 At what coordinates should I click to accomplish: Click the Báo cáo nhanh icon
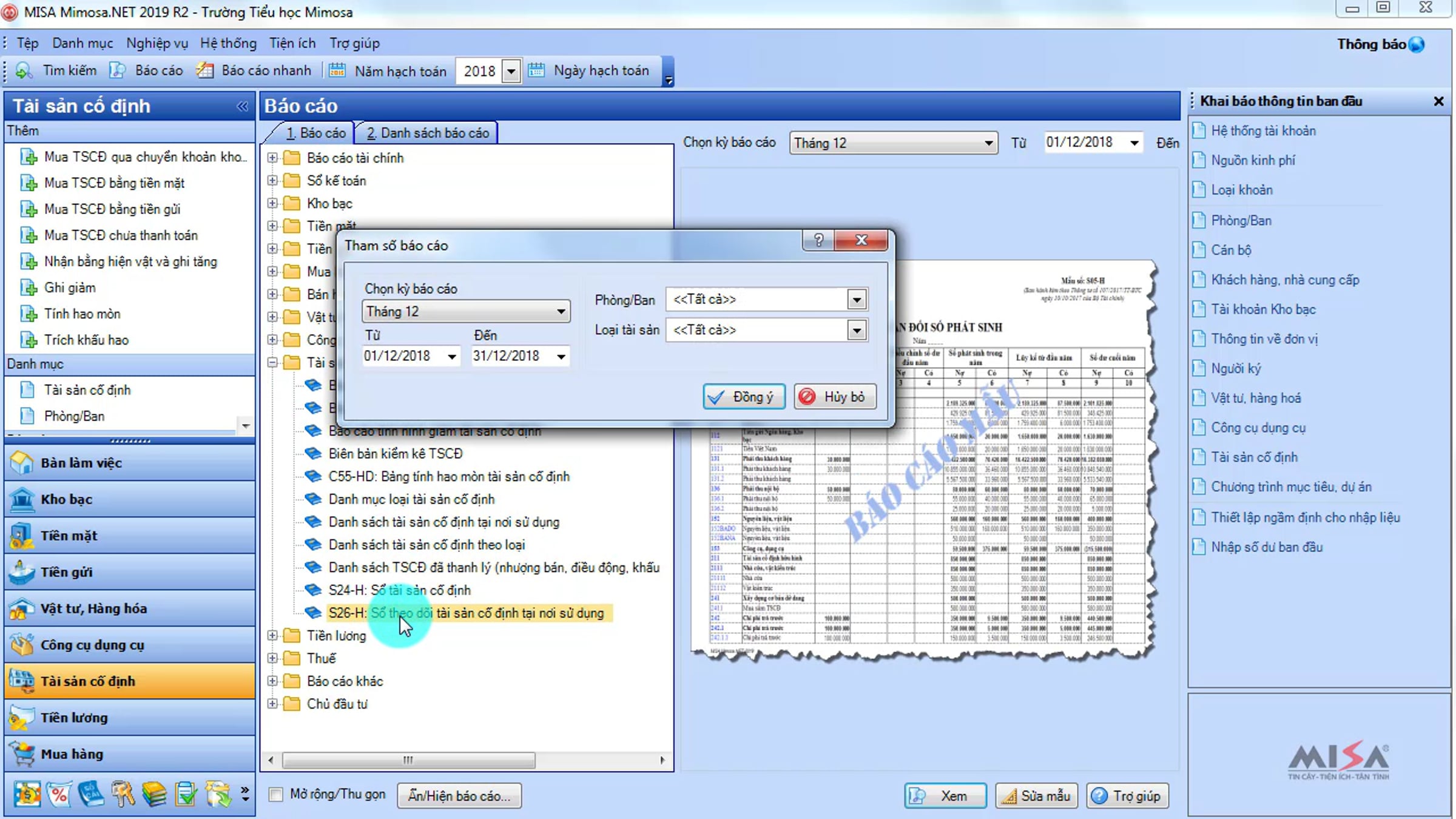(205, 70)
